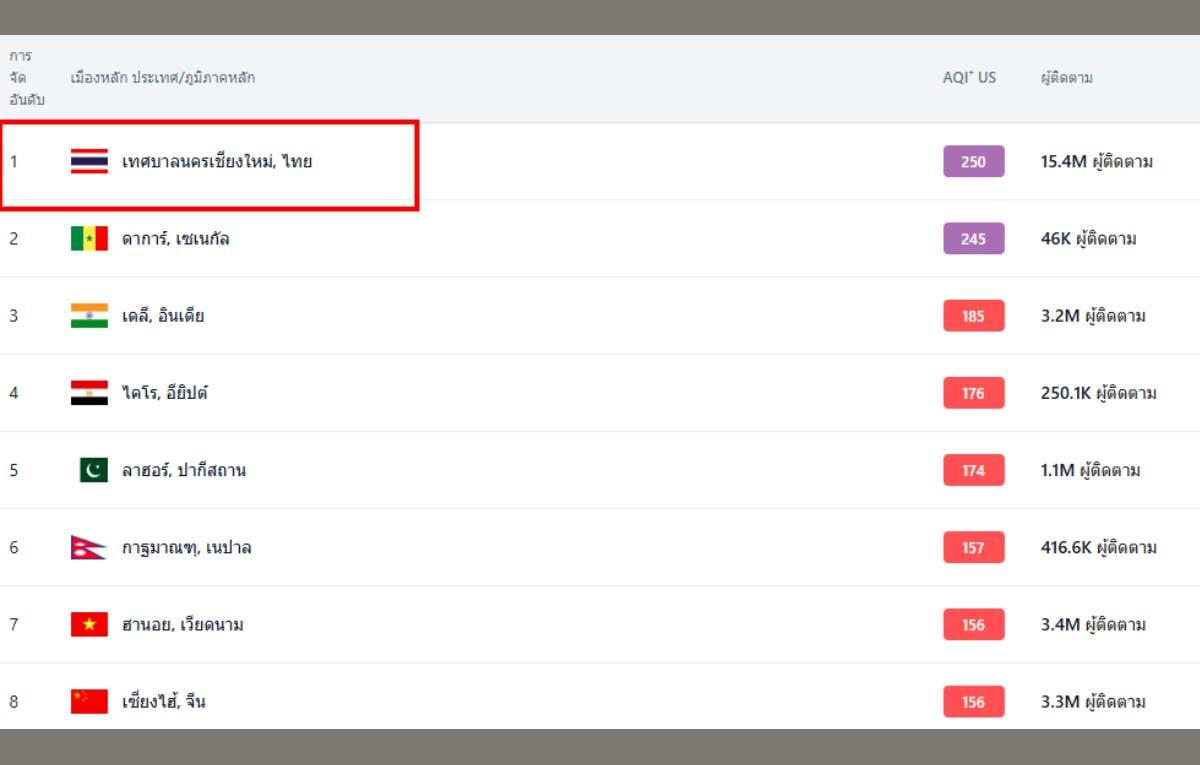Click the Thailand flag icon

[x=89, y=161]
